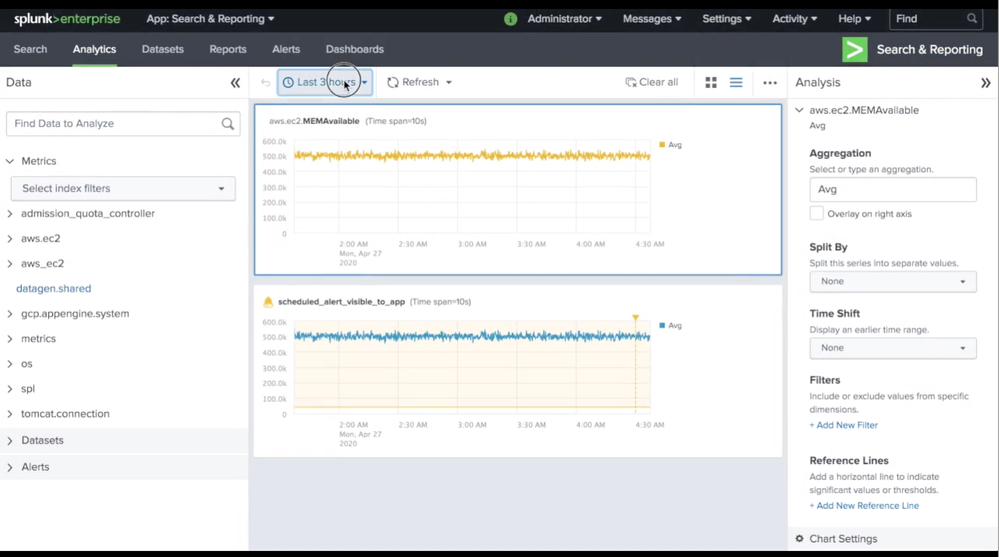This screenshot has height=557, width=999.
Task: Expand the admission_quota_controller node
Action: click(x=10, y=213)
